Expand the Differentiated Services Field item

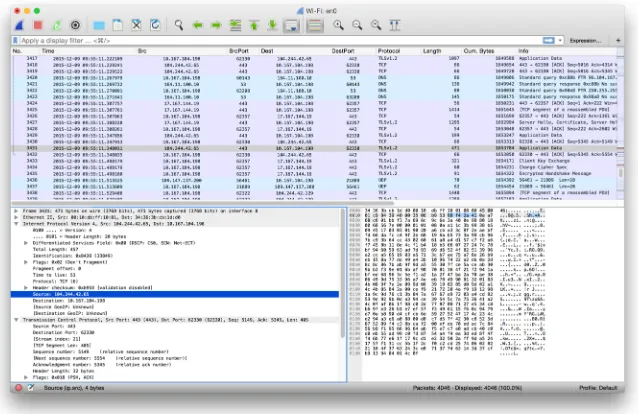26,243
